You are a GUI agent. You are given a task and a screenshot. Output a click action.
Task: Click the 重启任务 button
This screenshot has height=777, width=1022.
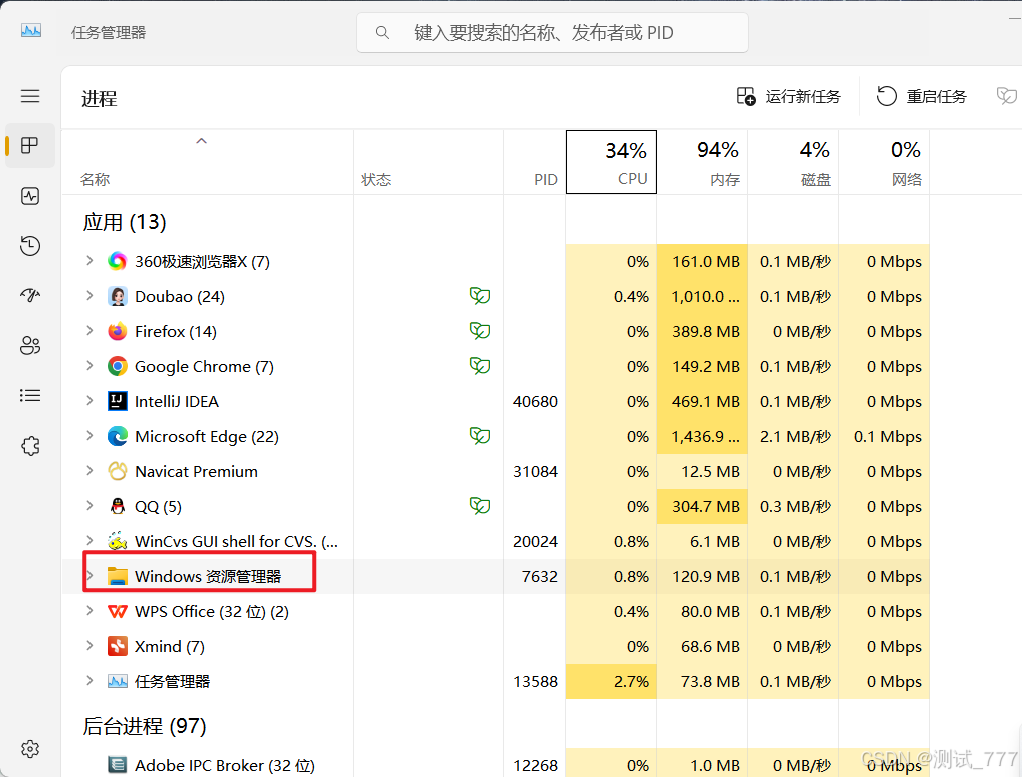pos(922,96)
